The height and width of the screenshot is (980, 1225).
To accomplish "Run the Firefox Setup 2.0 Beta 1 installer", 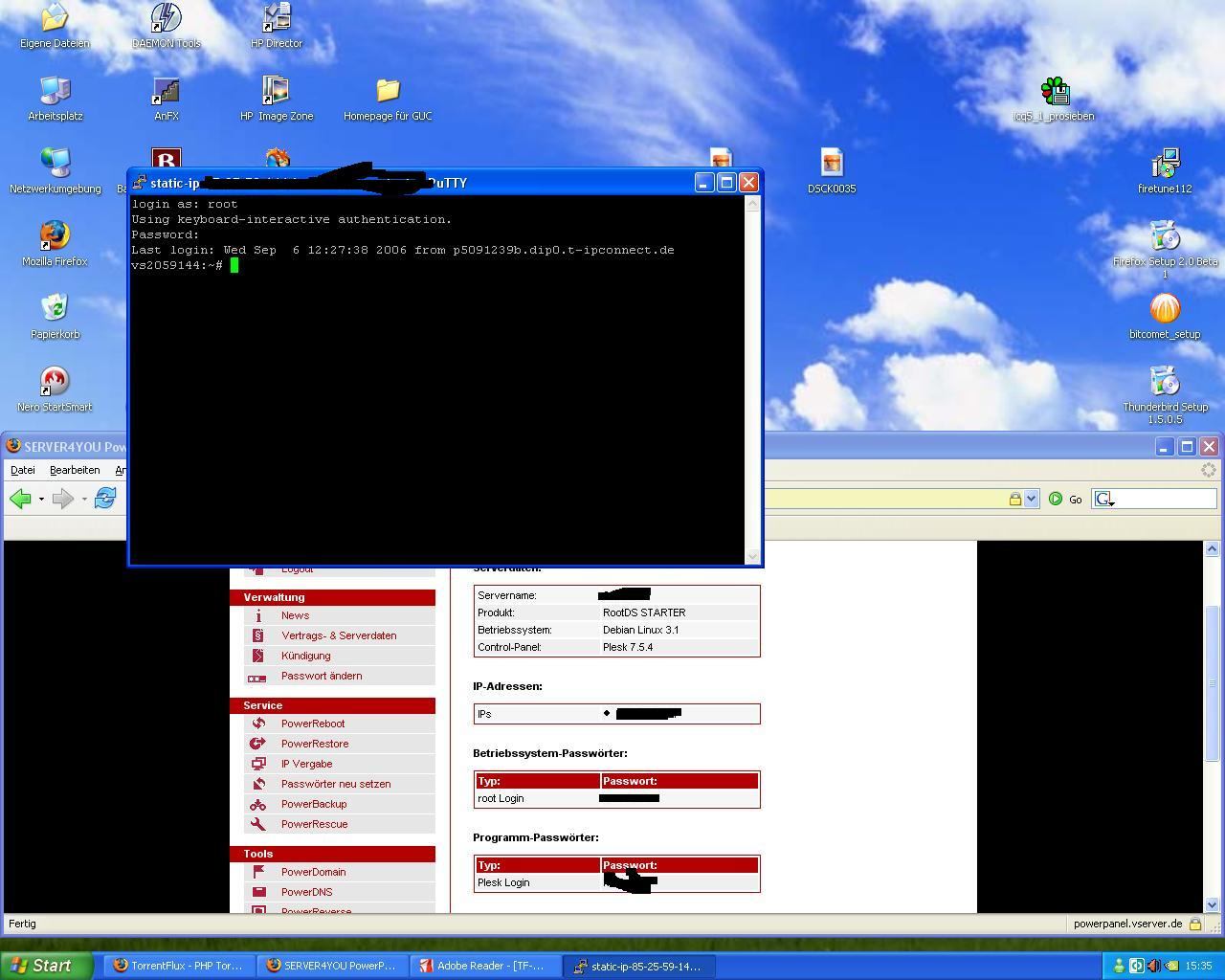I will pyautogui.click(x=1165, y=250).
